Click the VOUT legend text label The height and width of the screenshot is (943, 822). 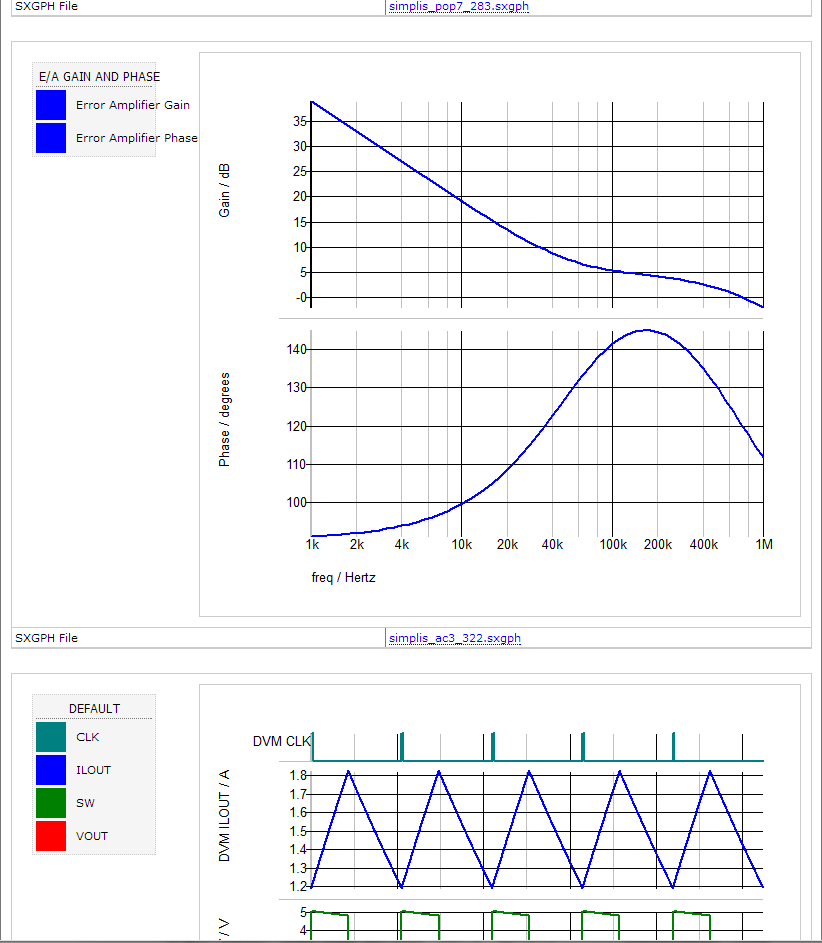point(92,836)
